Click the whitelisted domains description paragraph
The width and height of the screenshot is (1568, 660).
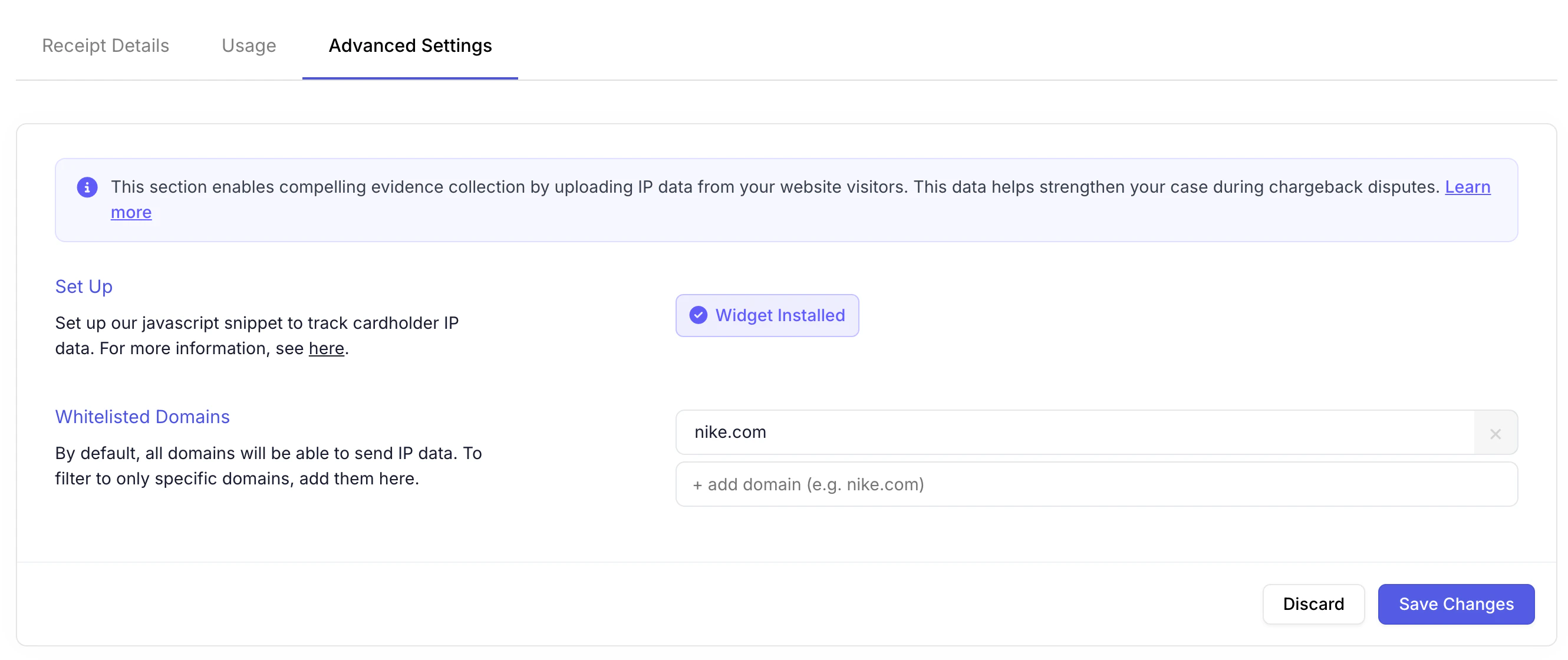[268, 466]
